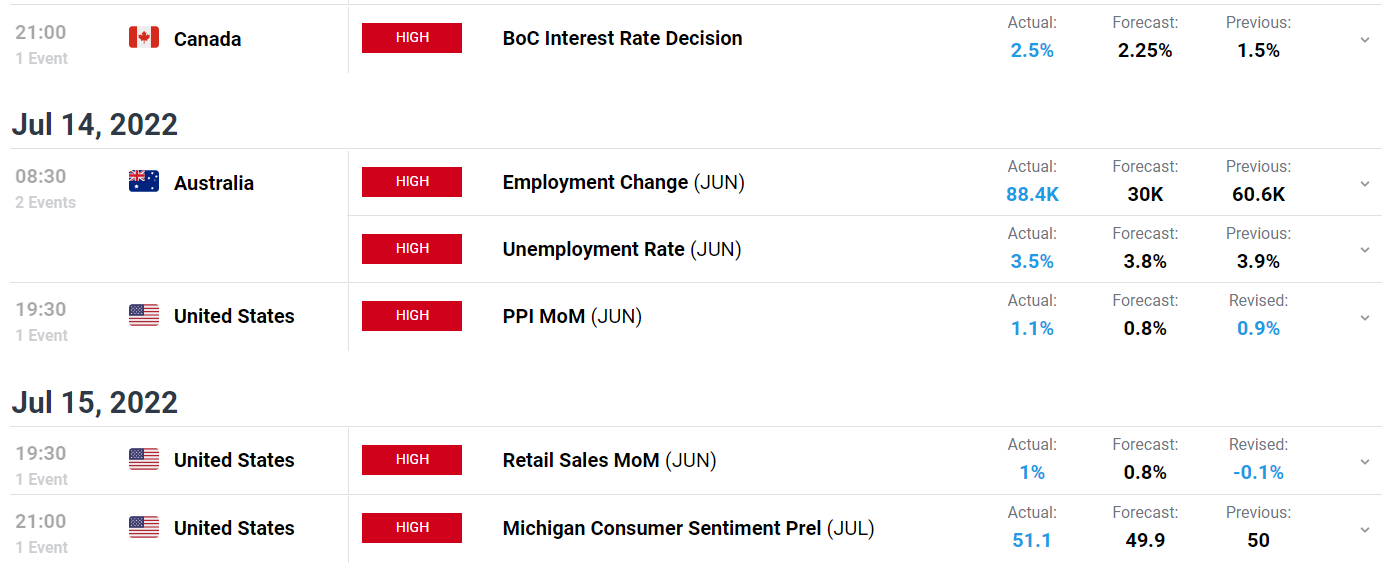Click the revised value -0.1%
The height and width of the screenshot is (566, 1382).
[x=1258, y=472]
